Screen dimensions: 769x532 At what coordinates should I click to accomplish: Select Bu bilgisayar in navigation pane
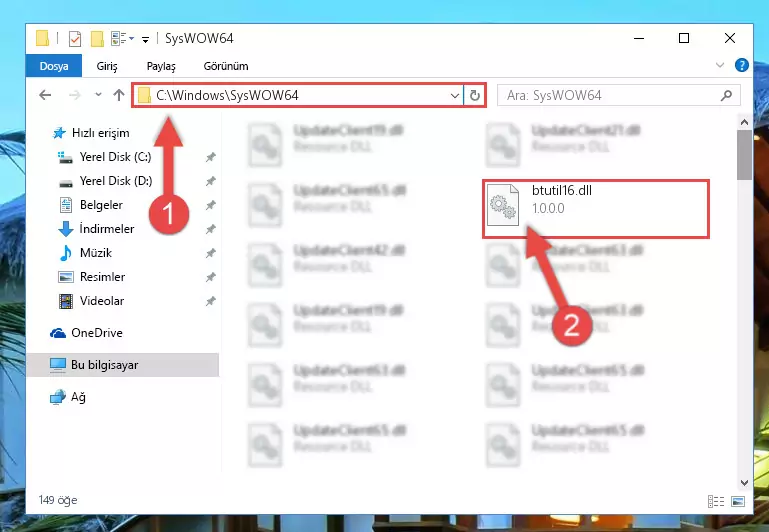[123, 365]
